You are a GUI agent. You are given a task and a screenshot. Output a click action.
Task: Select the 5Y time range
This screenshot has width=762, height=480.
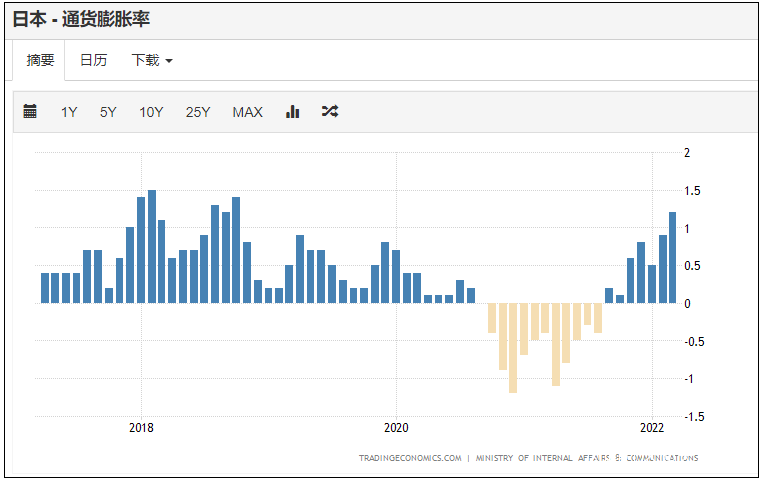click(x=108, y=112)
